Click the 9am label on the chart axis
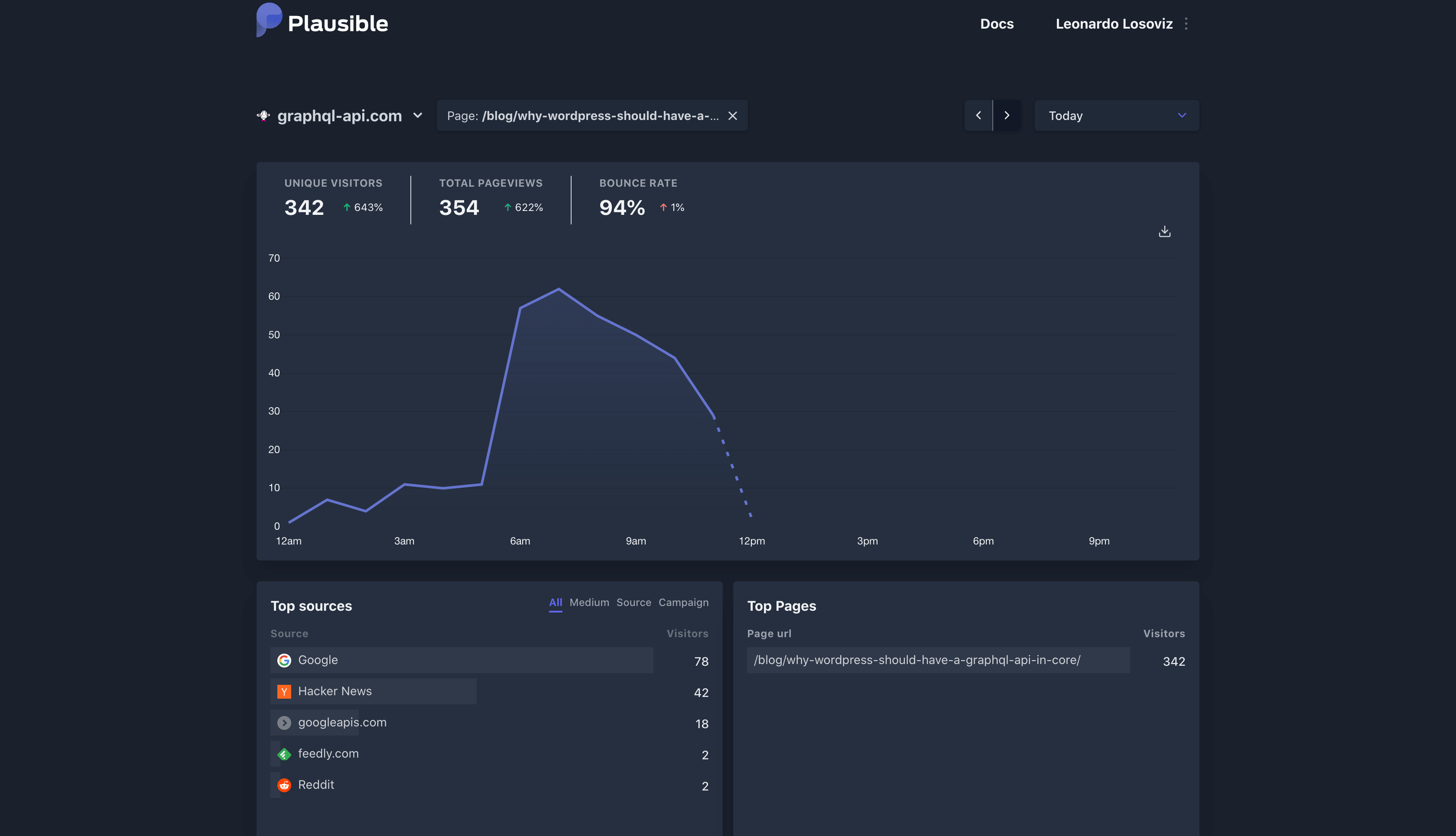 (x=636, y=541)
